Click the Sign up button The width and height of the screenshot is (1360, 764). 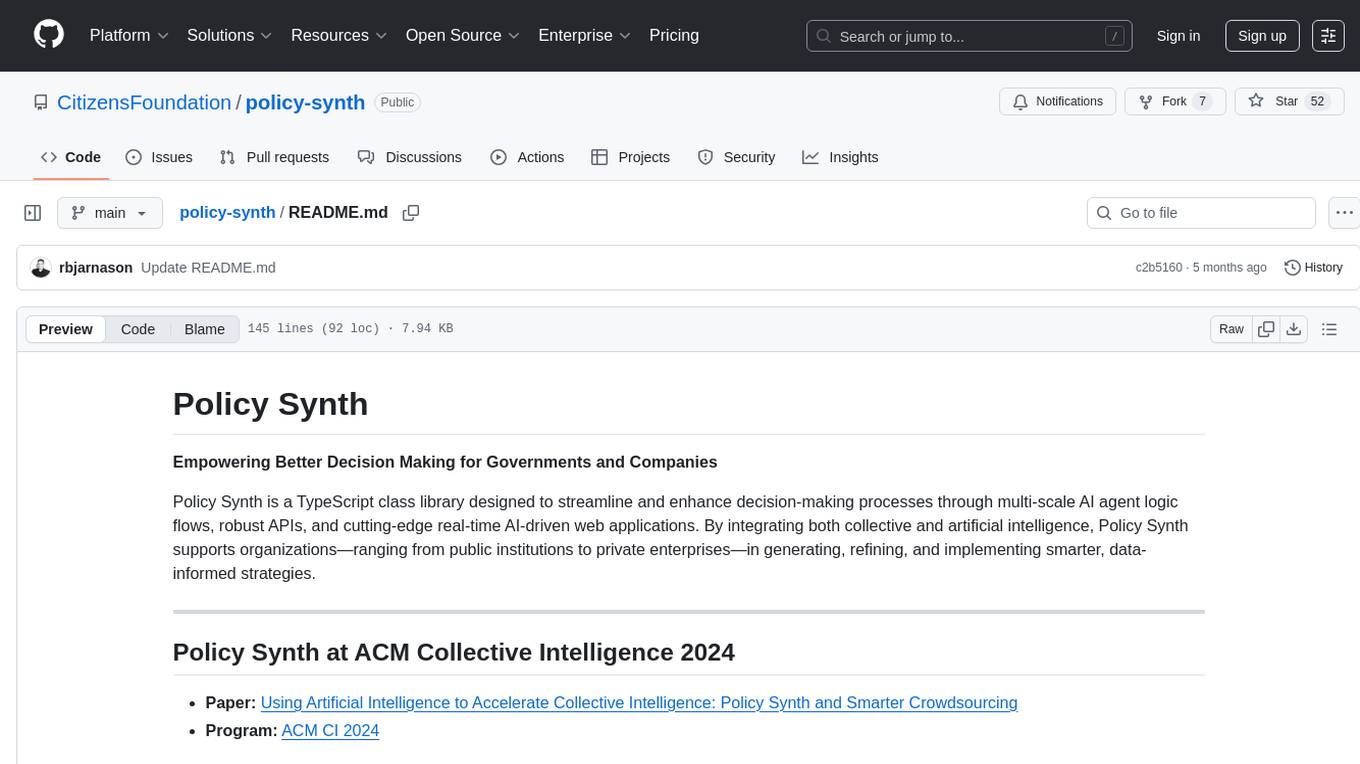1262,35
